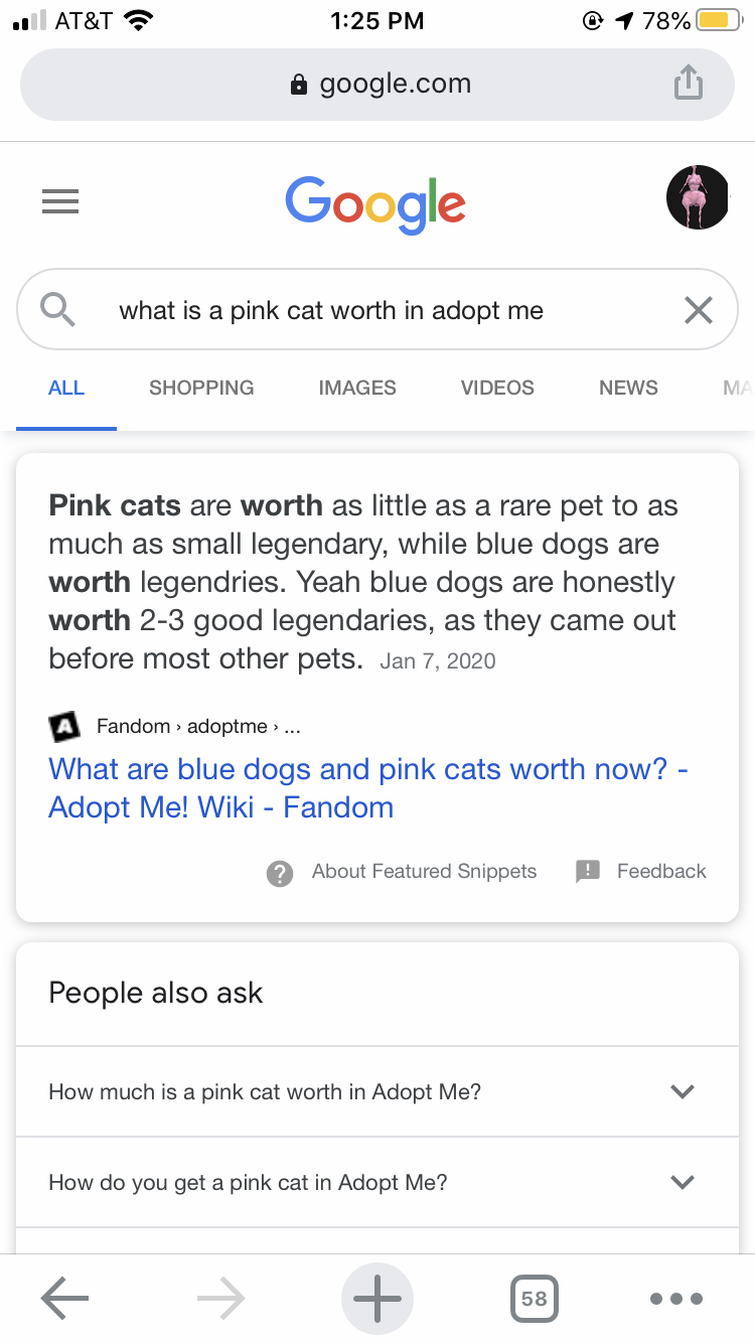Open the three-dot browser menu
The width and height of the screenshot is (755, 1343).
676,1299
